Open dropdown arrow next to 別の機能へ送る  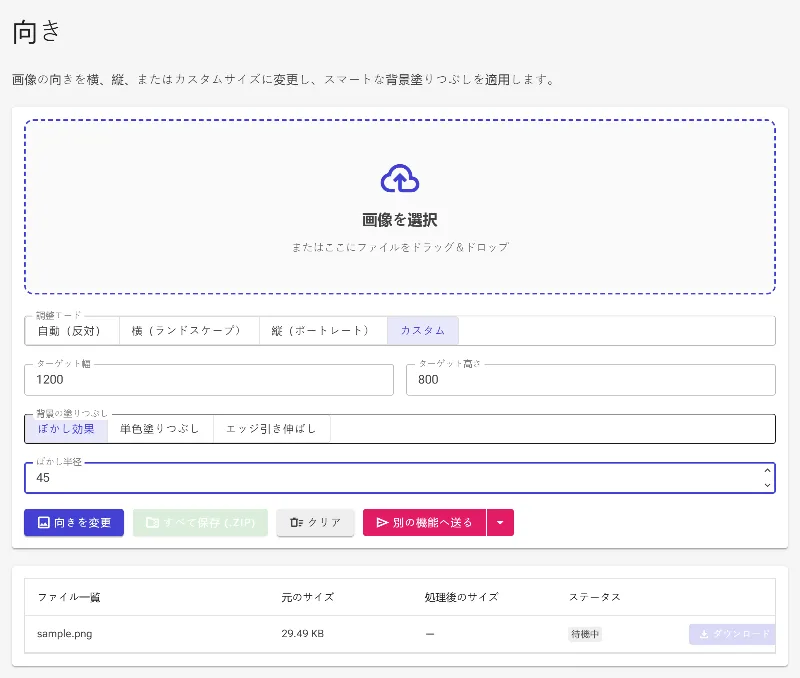coord(500,522)
